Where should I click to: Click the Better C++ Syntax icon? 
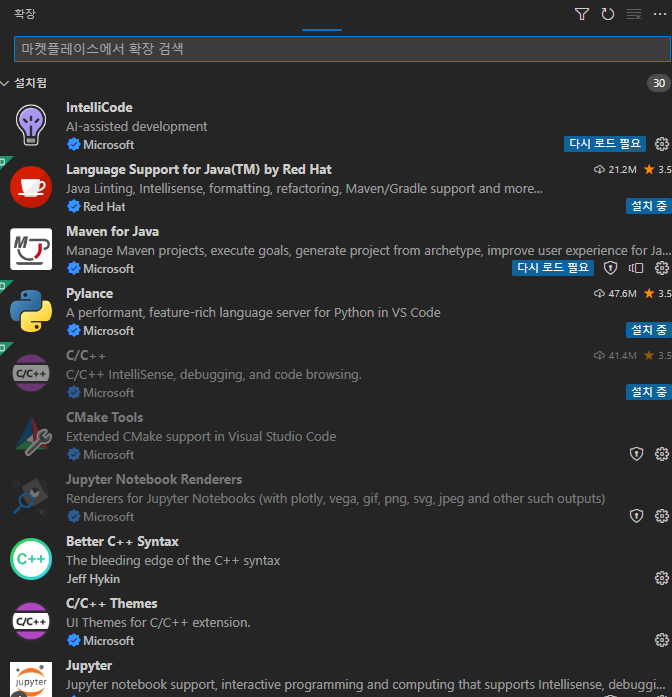point(31,559)
